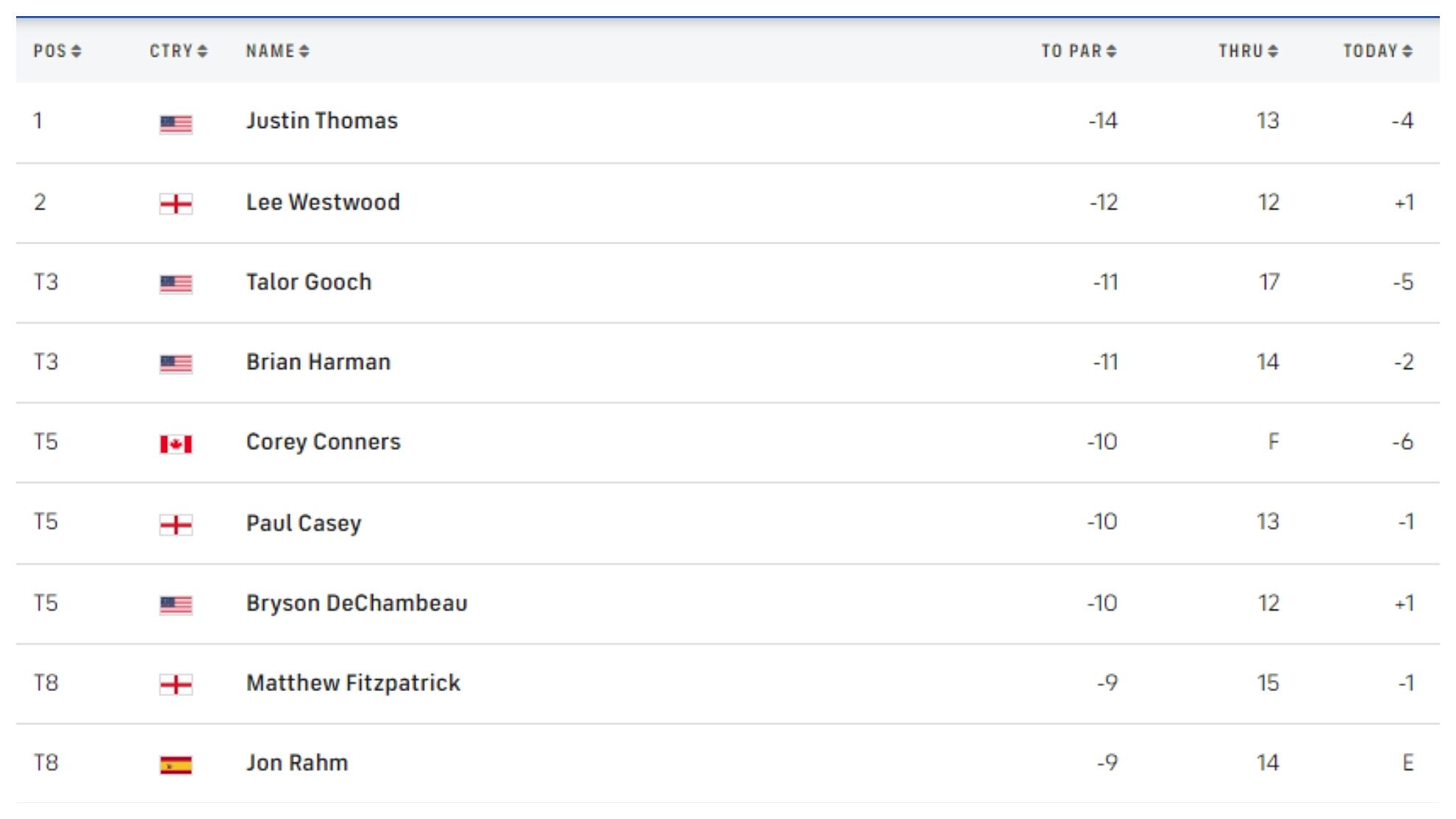The height and width of the screenshot is (819, 1456).
Task: Sort by the CTRY column header
Action: pyautogui.click(x=178, y=51)
